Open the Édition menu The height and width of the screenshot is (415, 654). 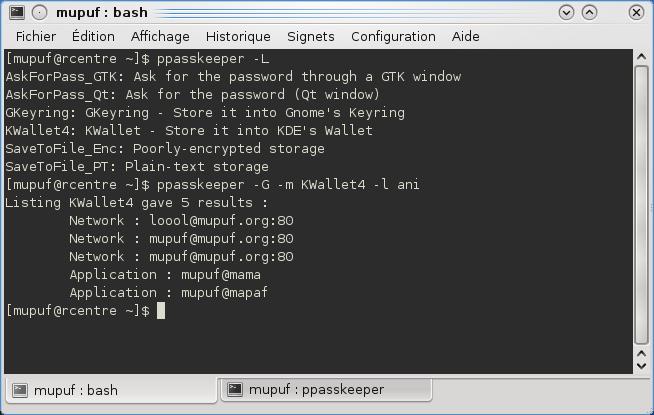click(93, 37)
